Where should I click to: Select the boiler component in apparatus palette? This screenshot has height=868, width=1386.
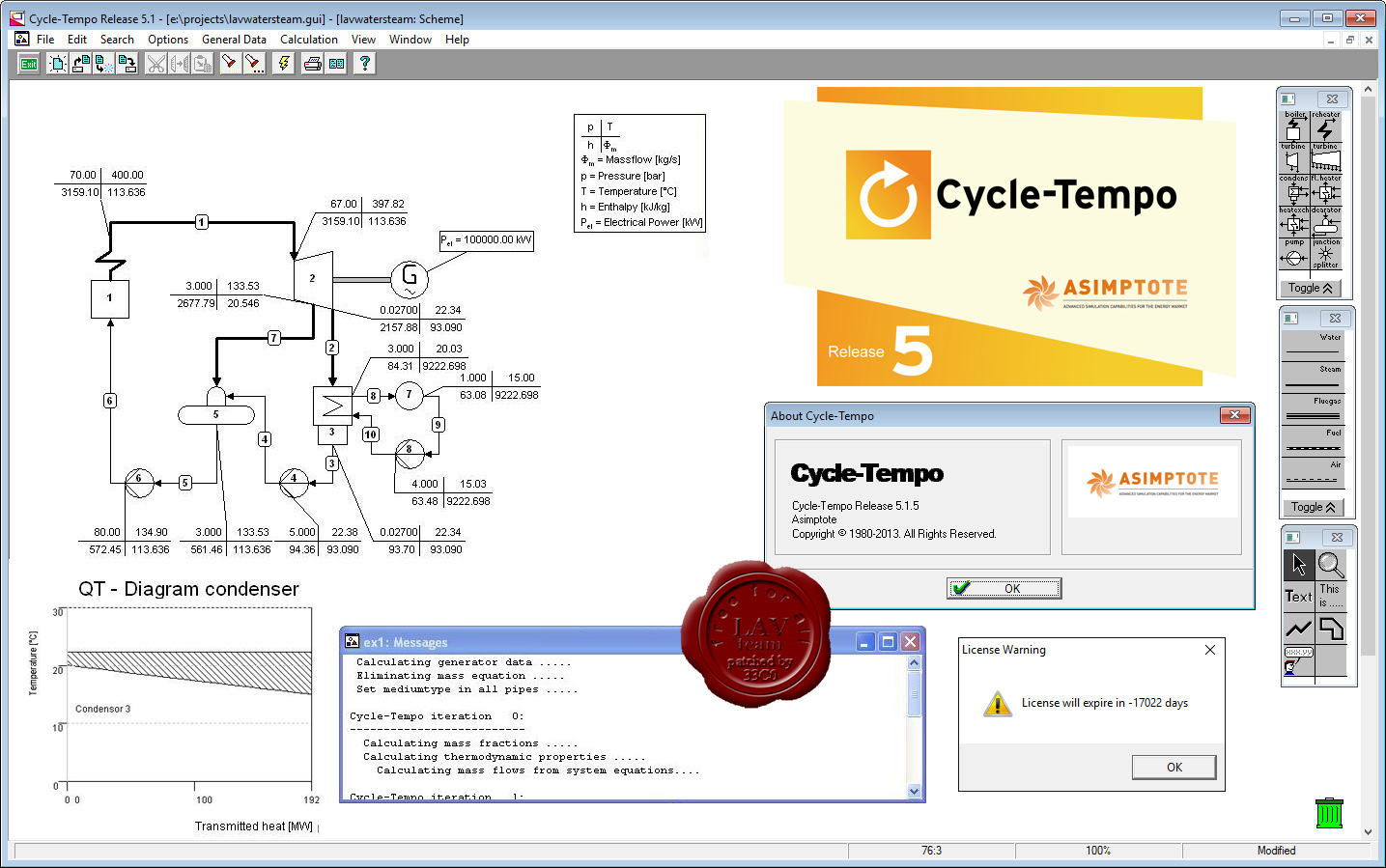coord(1294,126)
